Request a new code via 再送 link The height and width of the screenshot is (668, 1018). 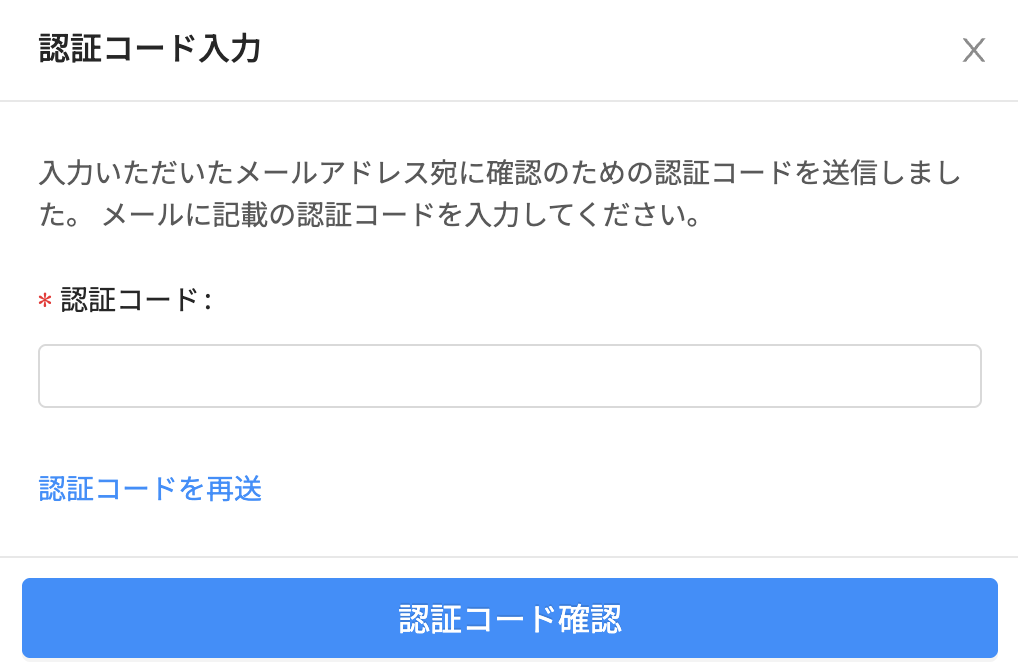coord(150,489)
